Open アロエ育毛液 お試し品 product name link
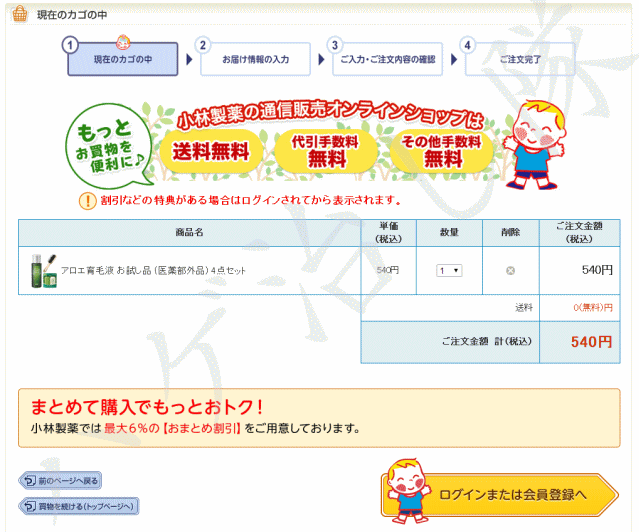Viewport: 639px width, 532px height. (x=153, y=271)
